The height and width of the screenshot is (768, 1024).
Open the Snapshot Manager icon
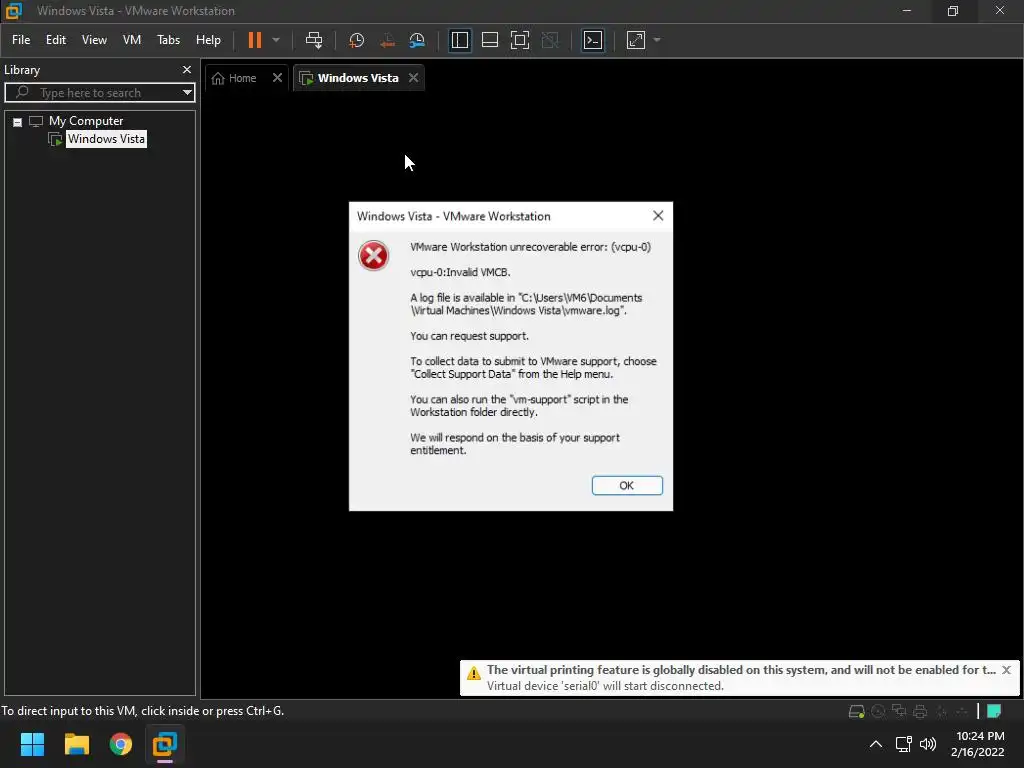coord(417,40)
